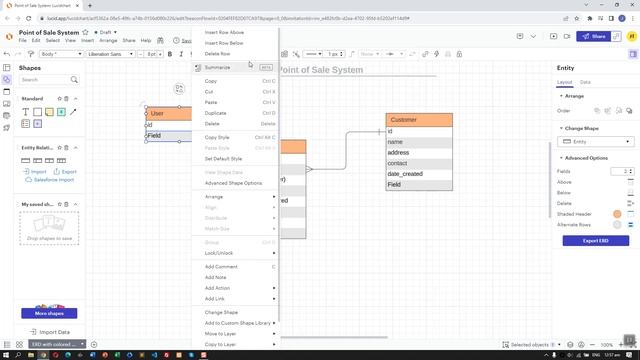
Task: Collapse the Advanced Options section
Action: pos(561,158)
